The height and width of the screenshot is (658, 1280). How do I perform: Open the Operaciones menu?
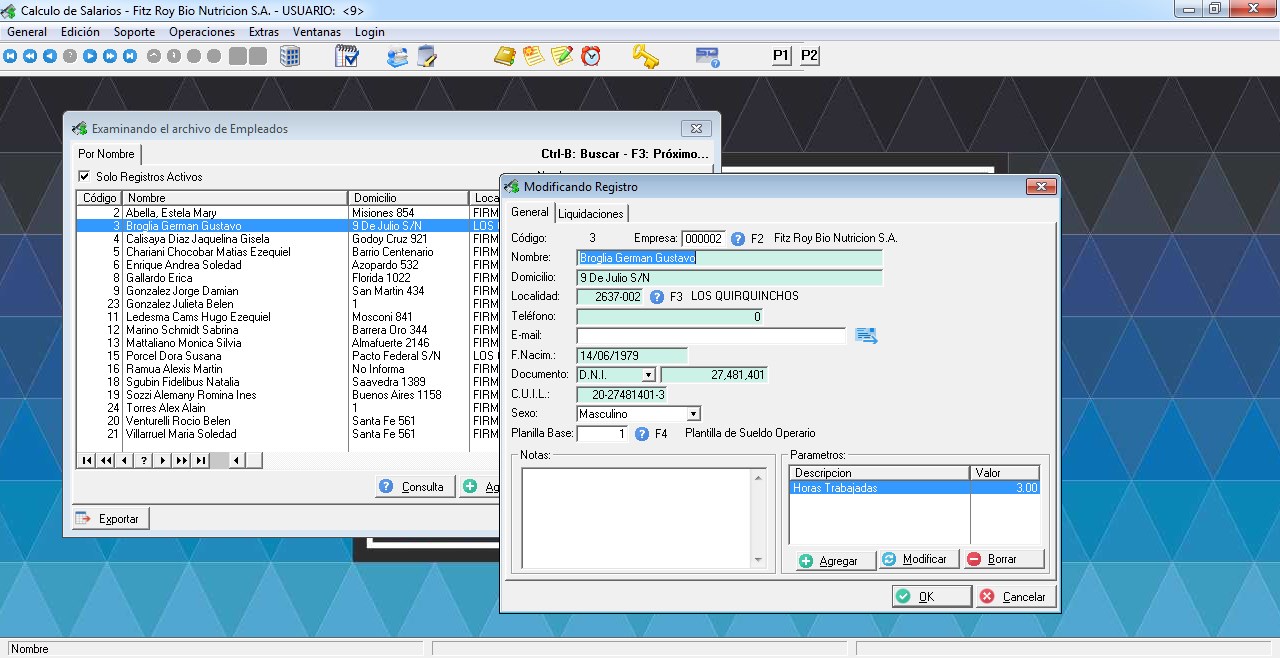coord(201,32)
